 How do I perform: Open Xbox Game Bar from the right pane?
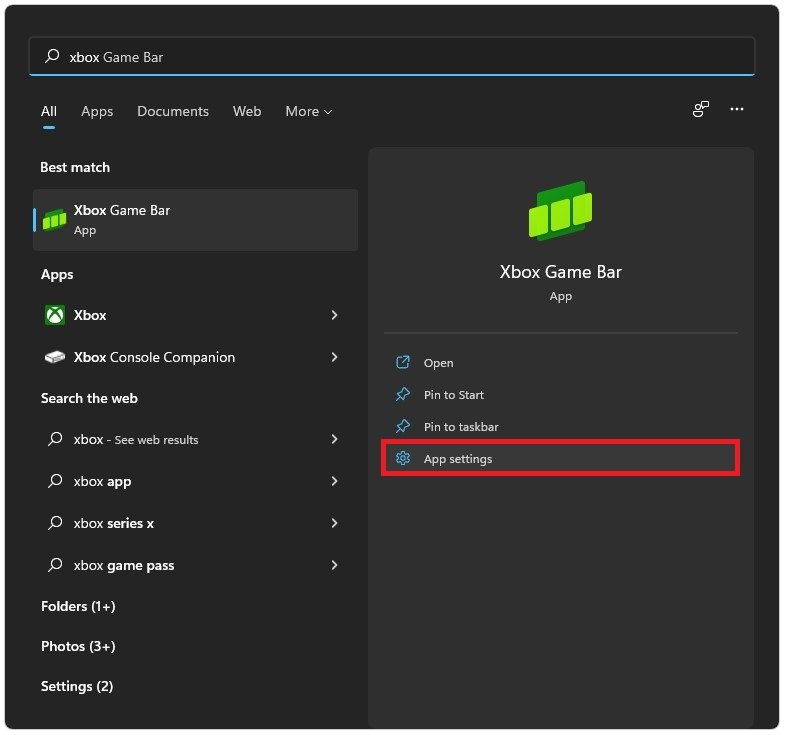coord(438,363)
